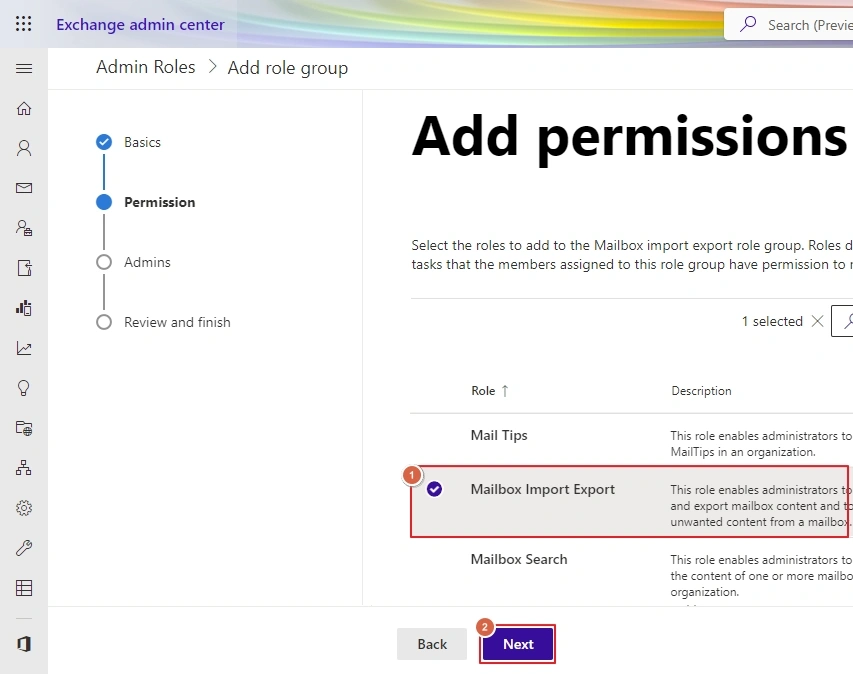Go to Home in the sidebar
The height and width of the screenshot is (674, 853).
(x=24, y=108)
